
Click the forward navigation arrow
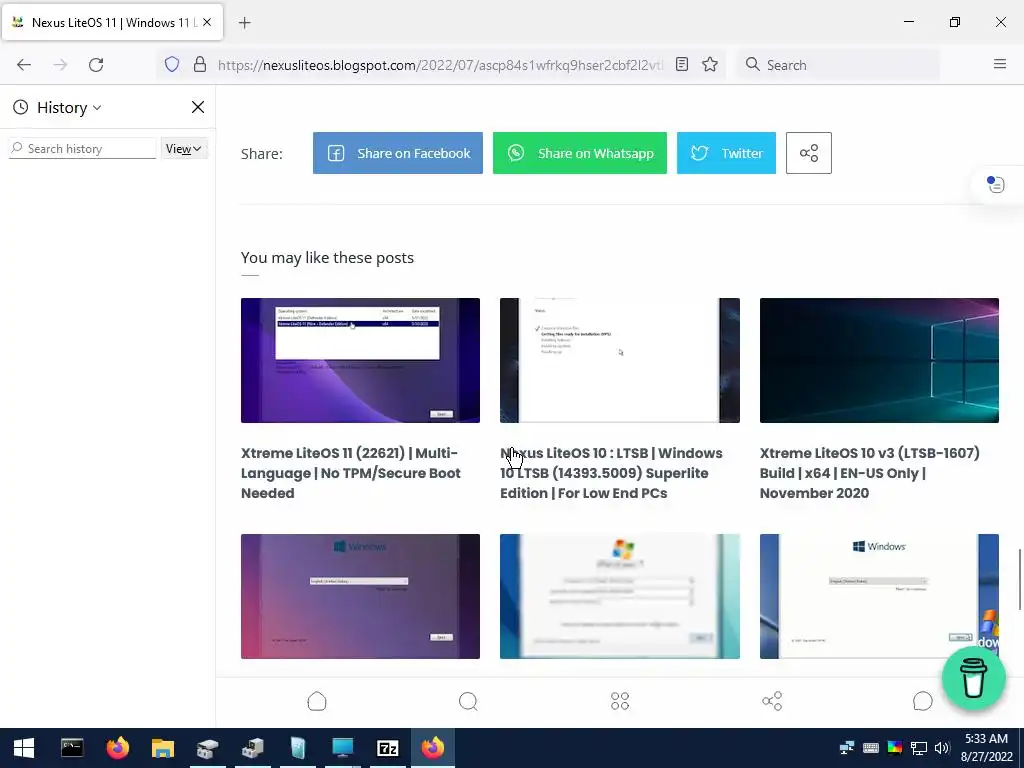pyautogui.click(x=60, y=65)
